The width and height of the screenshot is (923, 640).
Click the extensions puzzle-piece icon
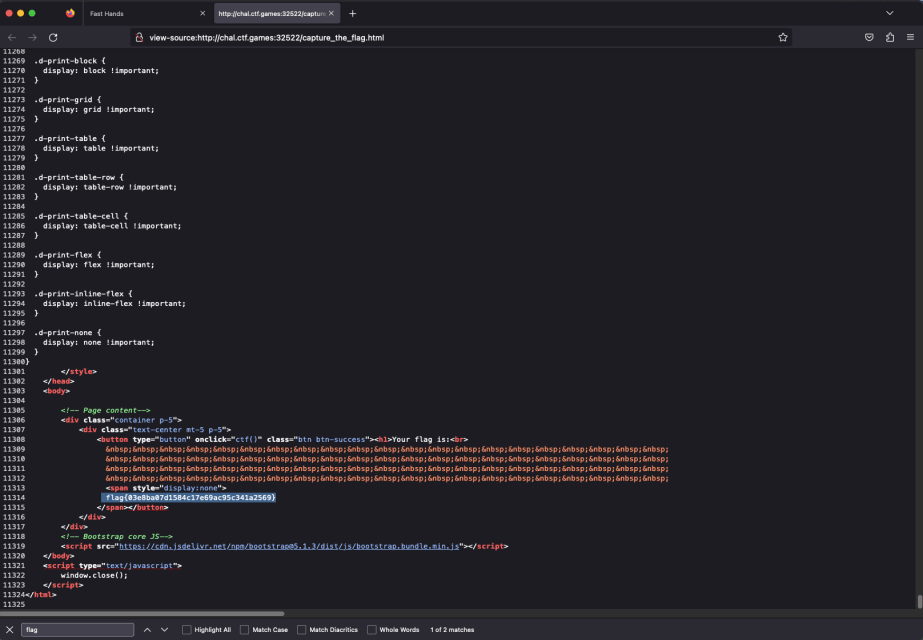point(890,37)
